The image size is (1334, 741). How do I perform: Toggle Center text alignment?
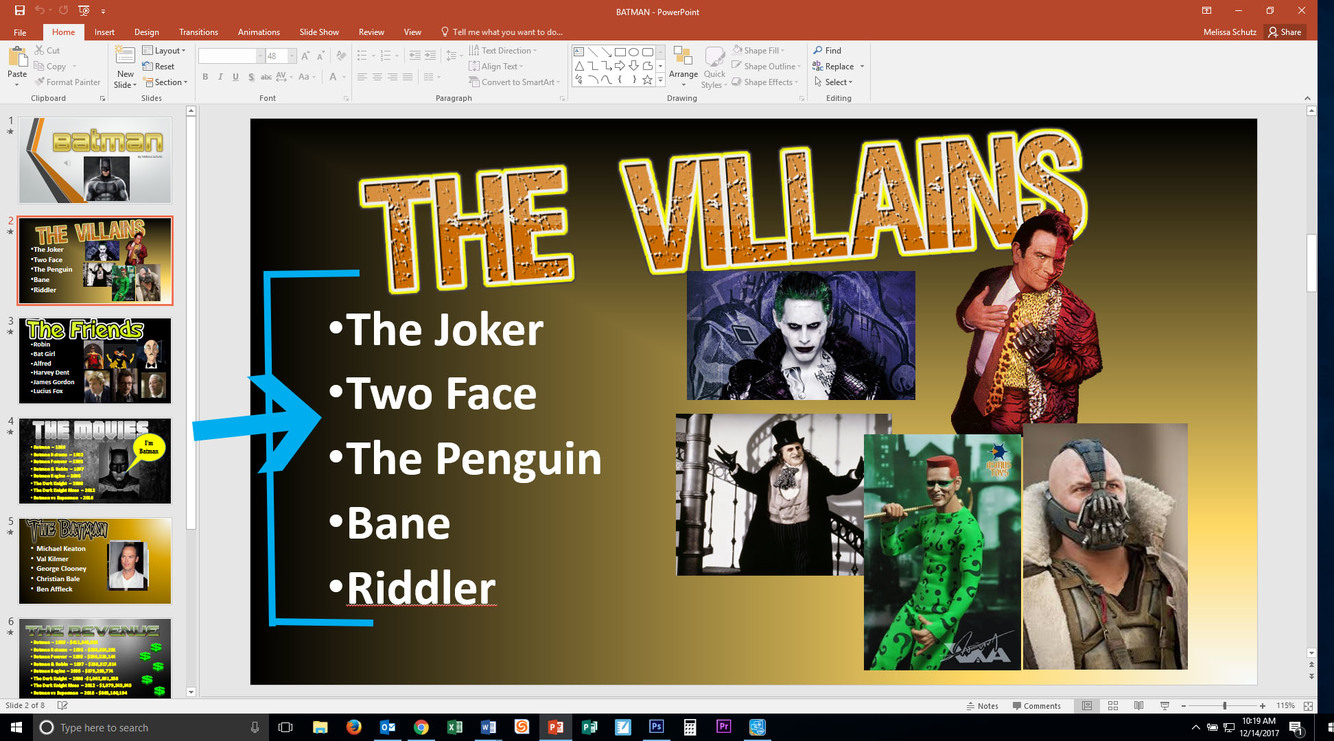click(377, 77)
